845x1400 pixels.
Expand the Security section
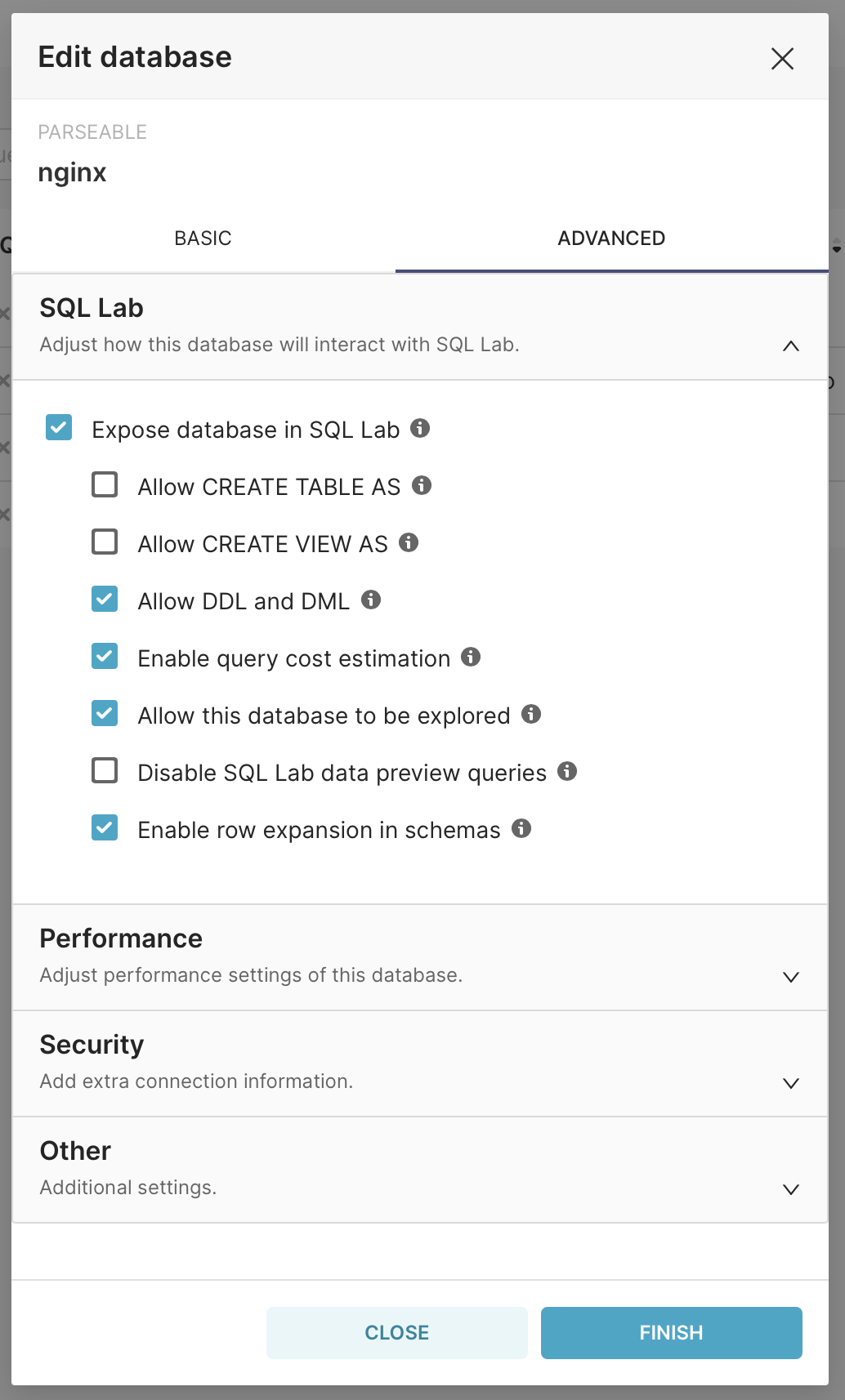click(790, 1083)
